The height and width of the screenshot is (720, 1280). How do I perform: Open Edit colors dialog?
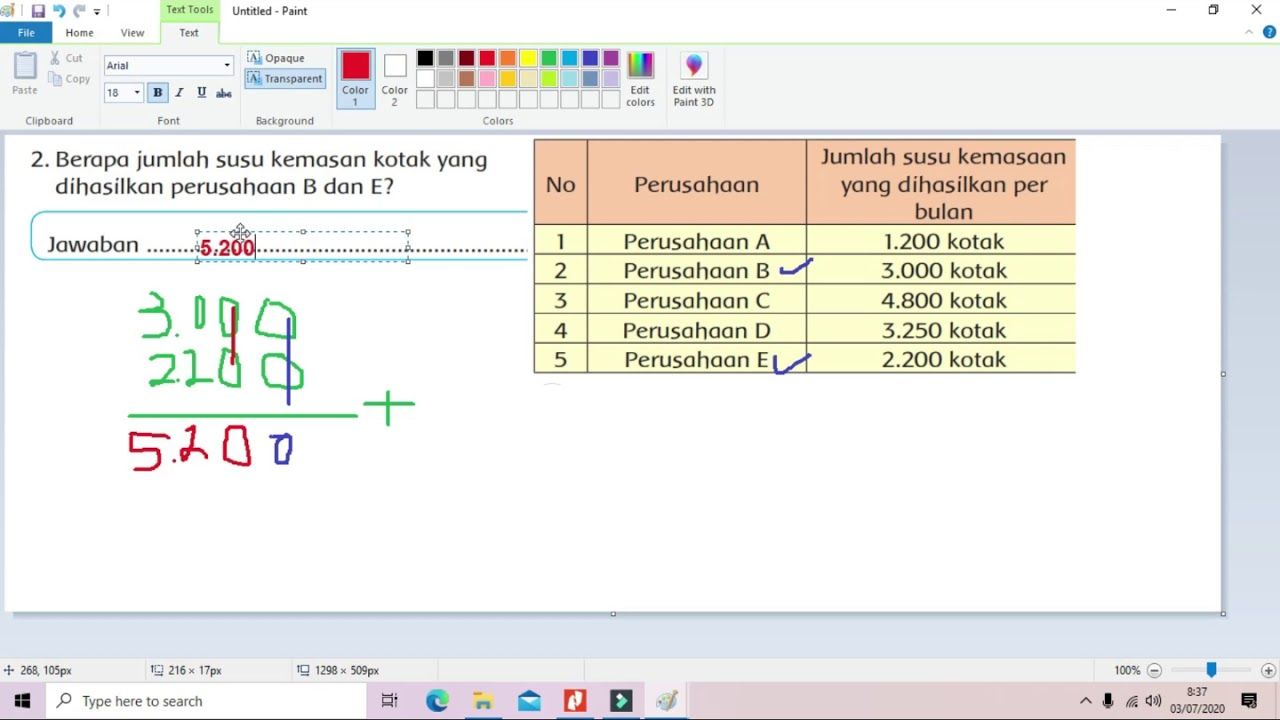coord(640,79)
